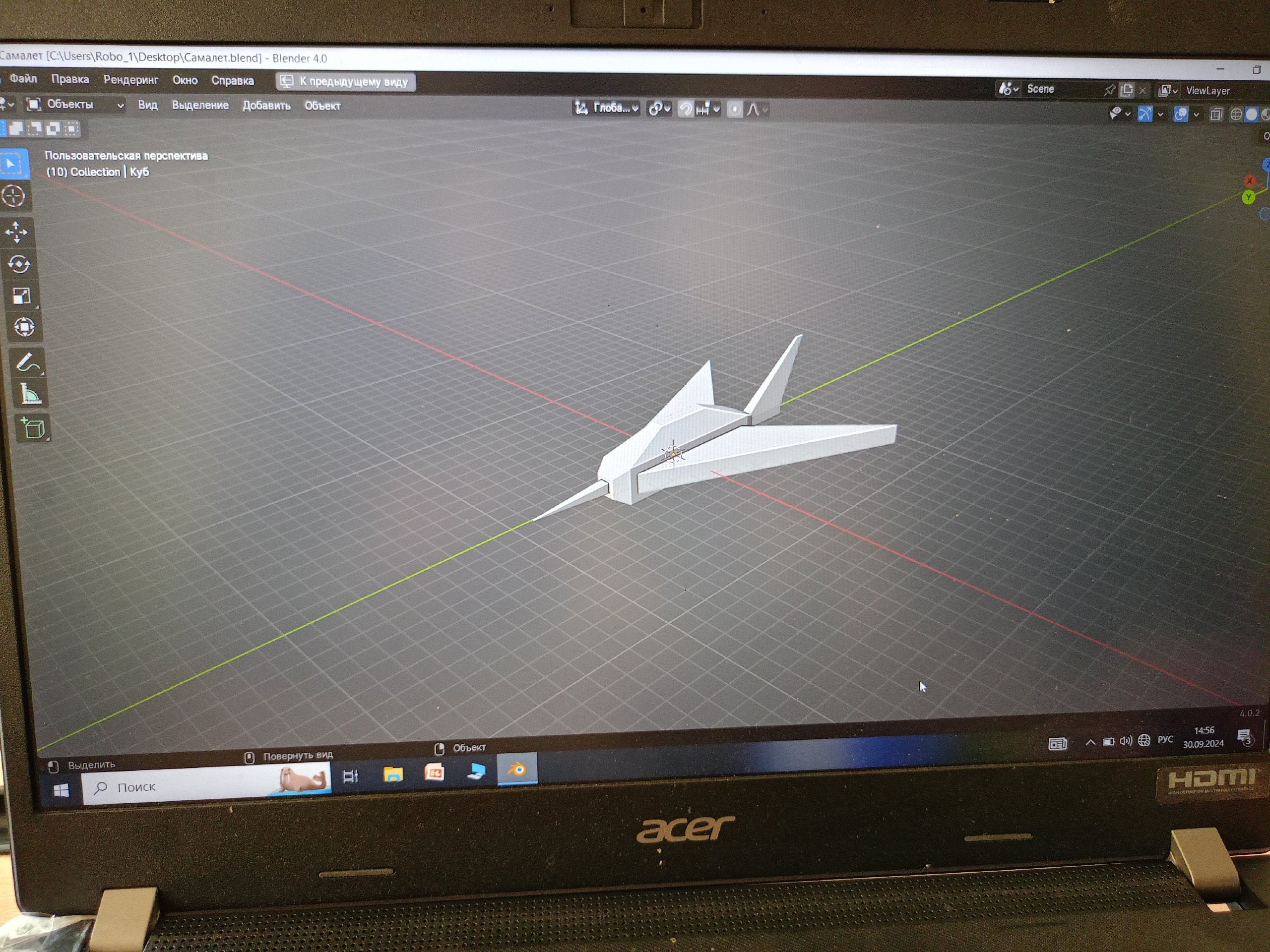Open object visibility and selectability dropdown
The width and height of the screenshot is (1270, 952).
coord(1119,114)
